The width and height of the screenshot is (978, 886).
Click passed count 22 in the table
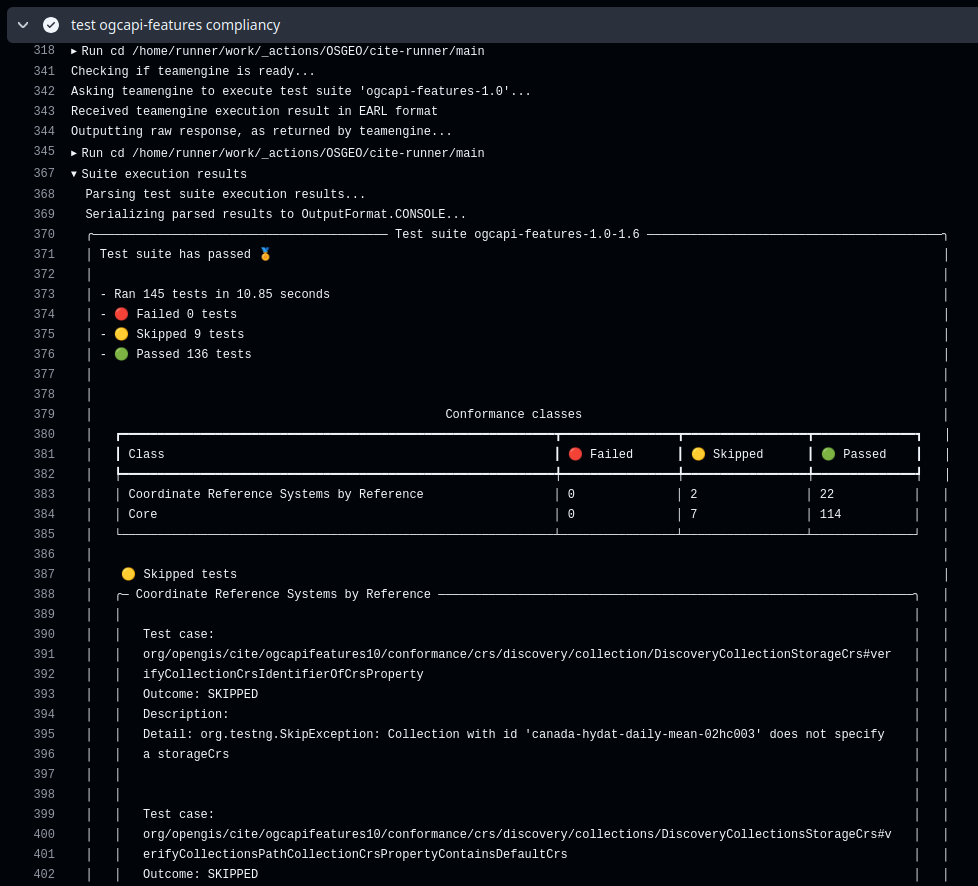827,494
